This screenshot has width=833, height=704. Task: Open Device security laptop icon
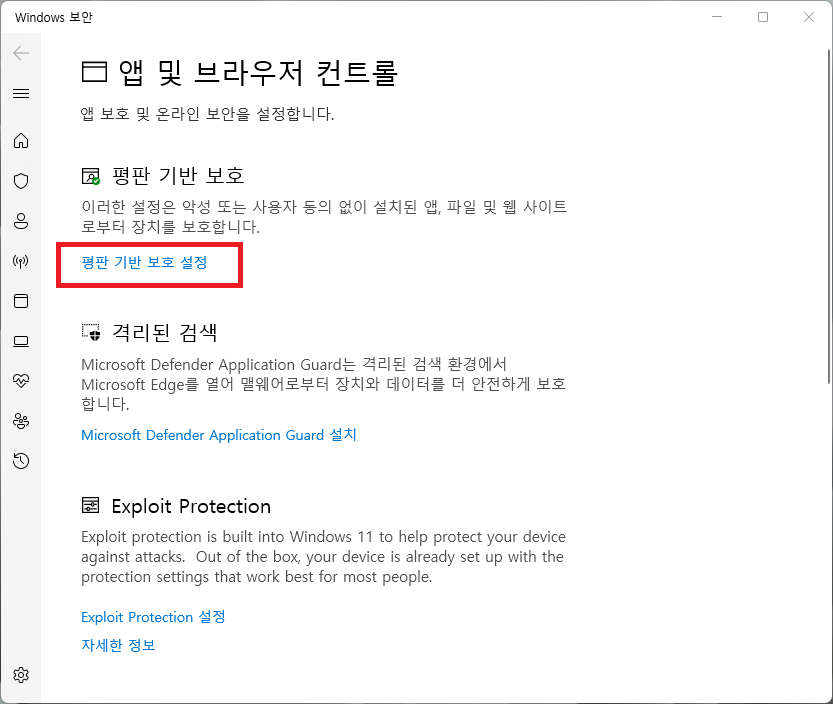pyautogui.click(x=21, y=341)
